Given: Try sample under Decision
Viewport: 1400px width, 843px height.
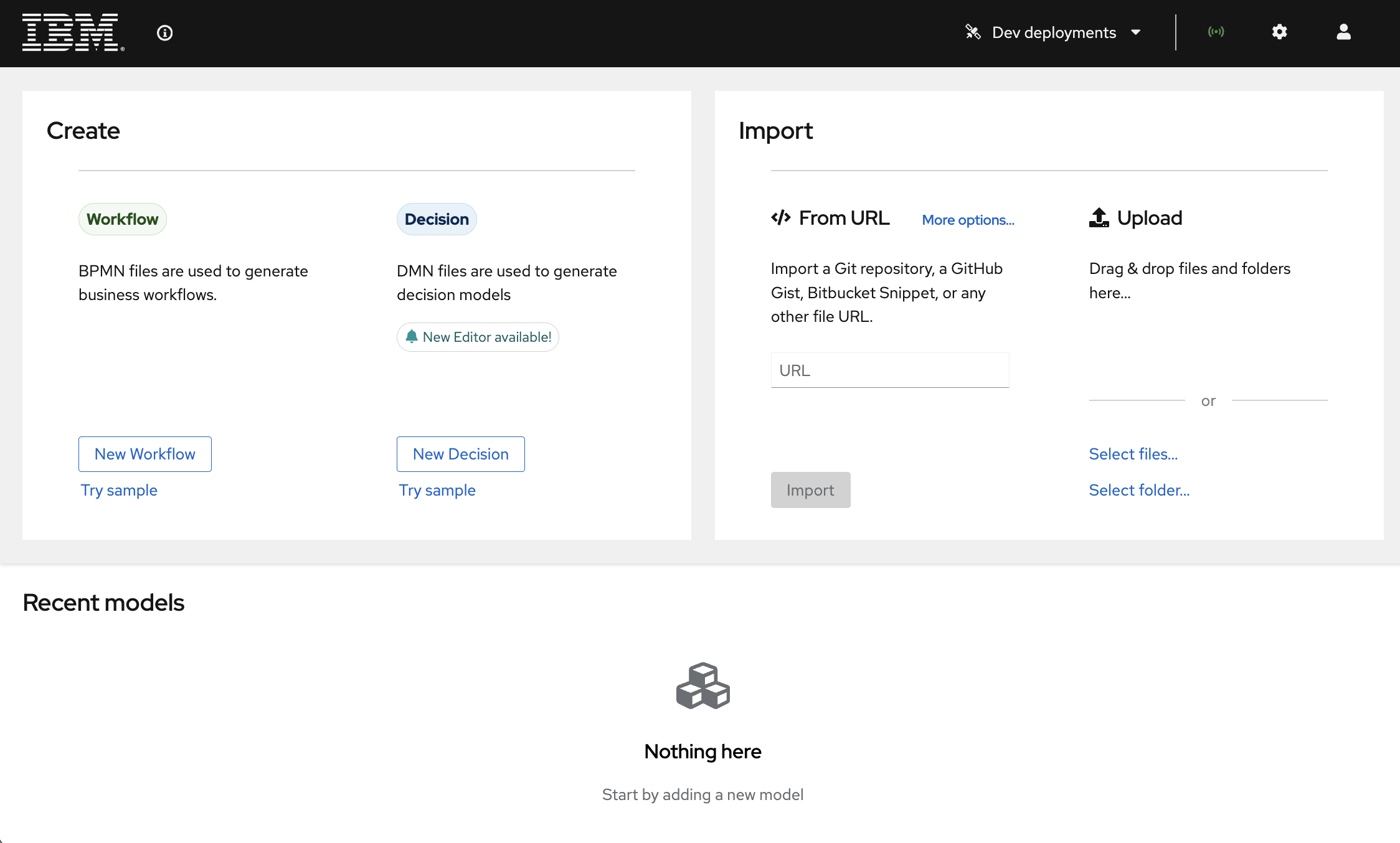Looking at the screenshot, I should 437,490.
